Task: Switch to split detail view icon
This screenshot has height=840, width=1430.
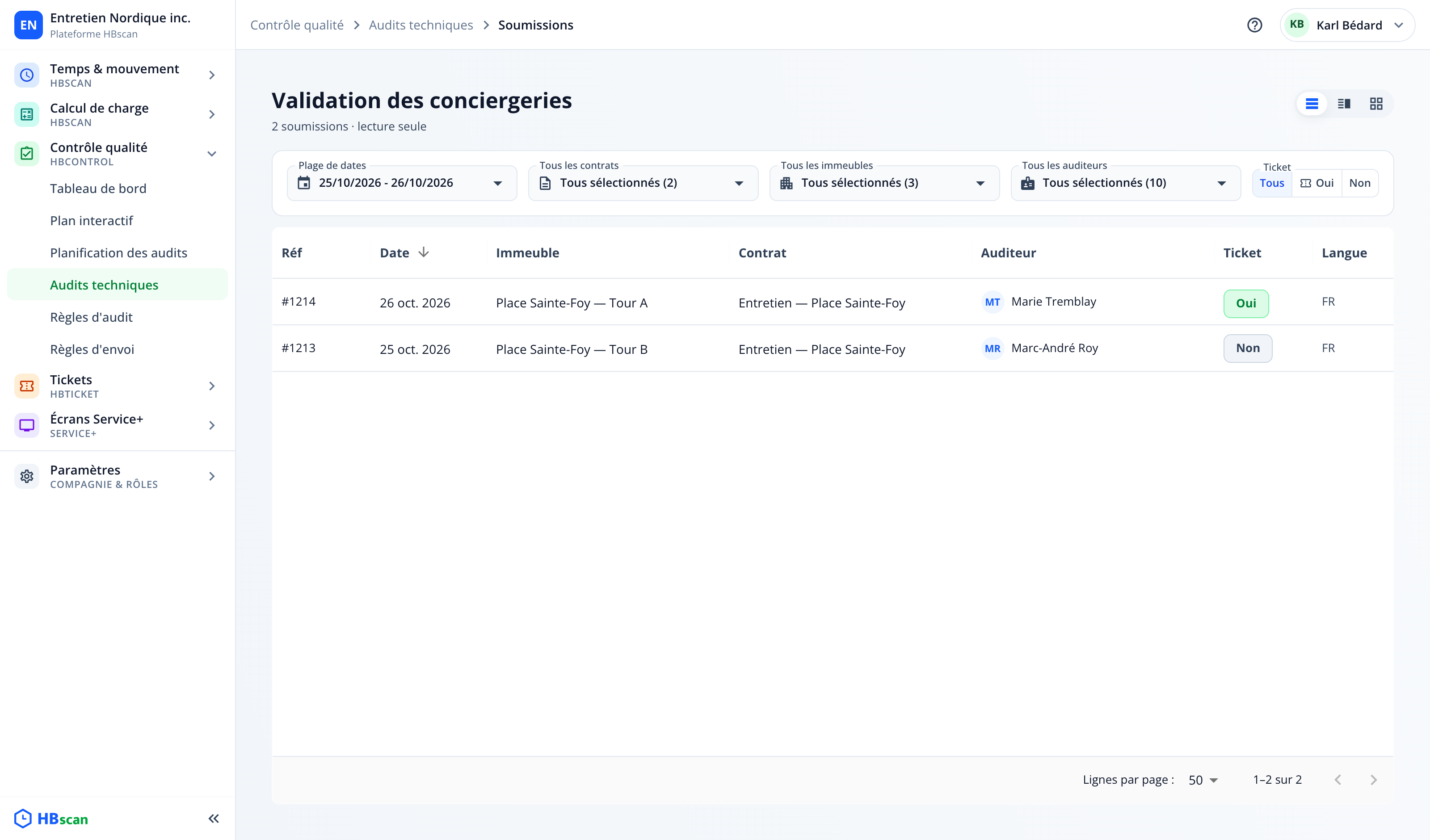Action: coord(1344,104)
